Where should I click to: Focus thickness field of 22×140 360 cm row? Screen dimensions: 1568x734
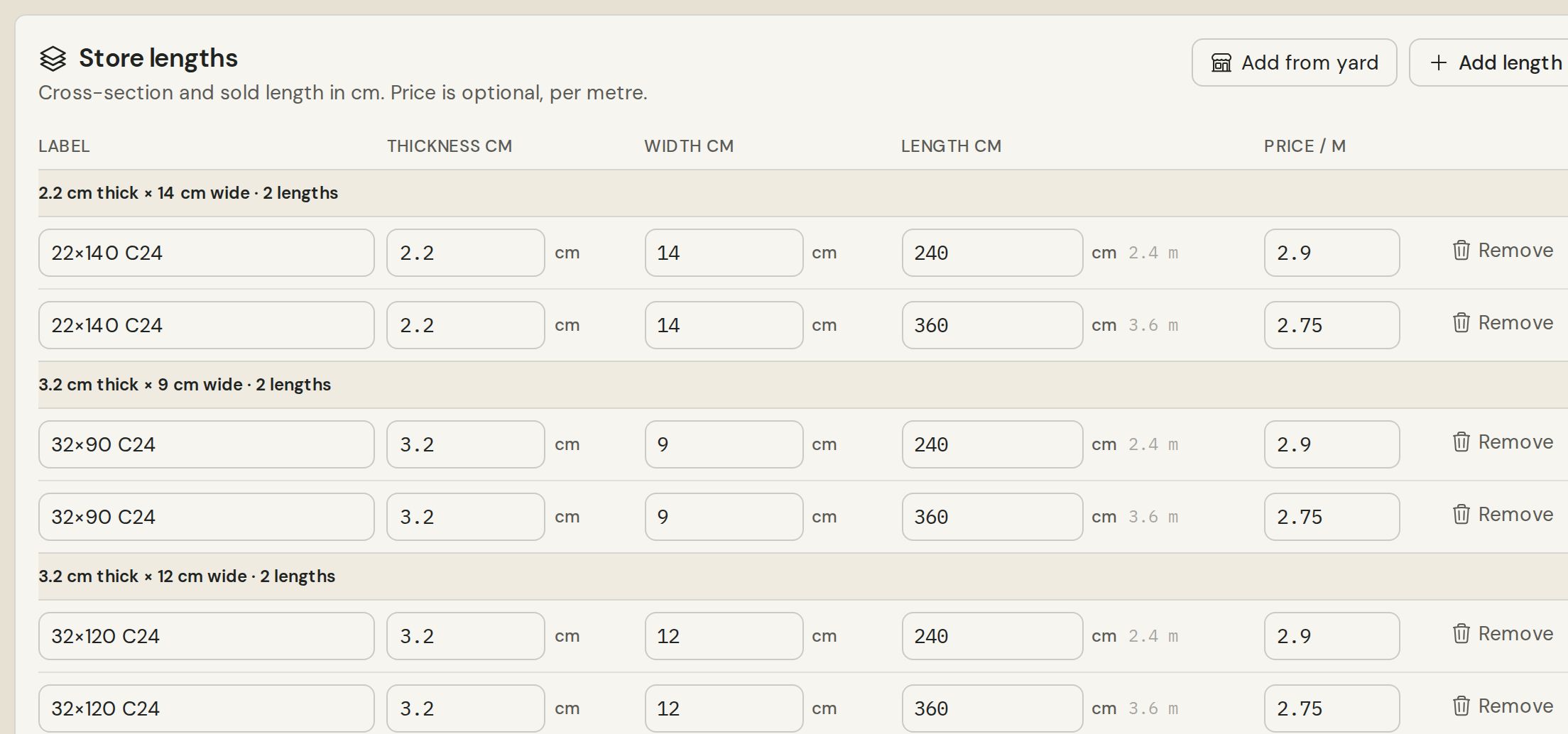tap(465, 325)
